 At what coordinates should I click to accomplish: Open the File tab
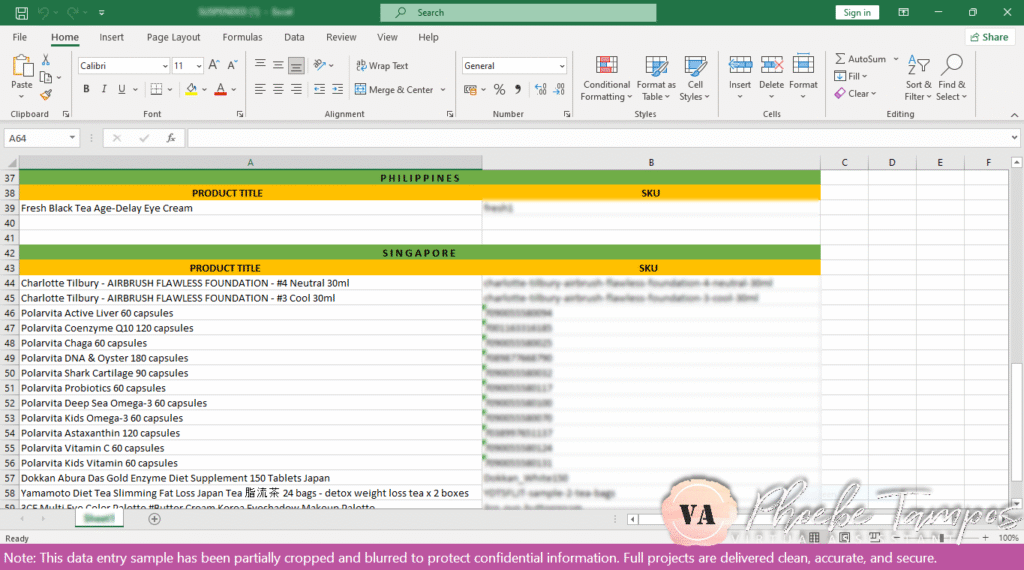[20, 37]
